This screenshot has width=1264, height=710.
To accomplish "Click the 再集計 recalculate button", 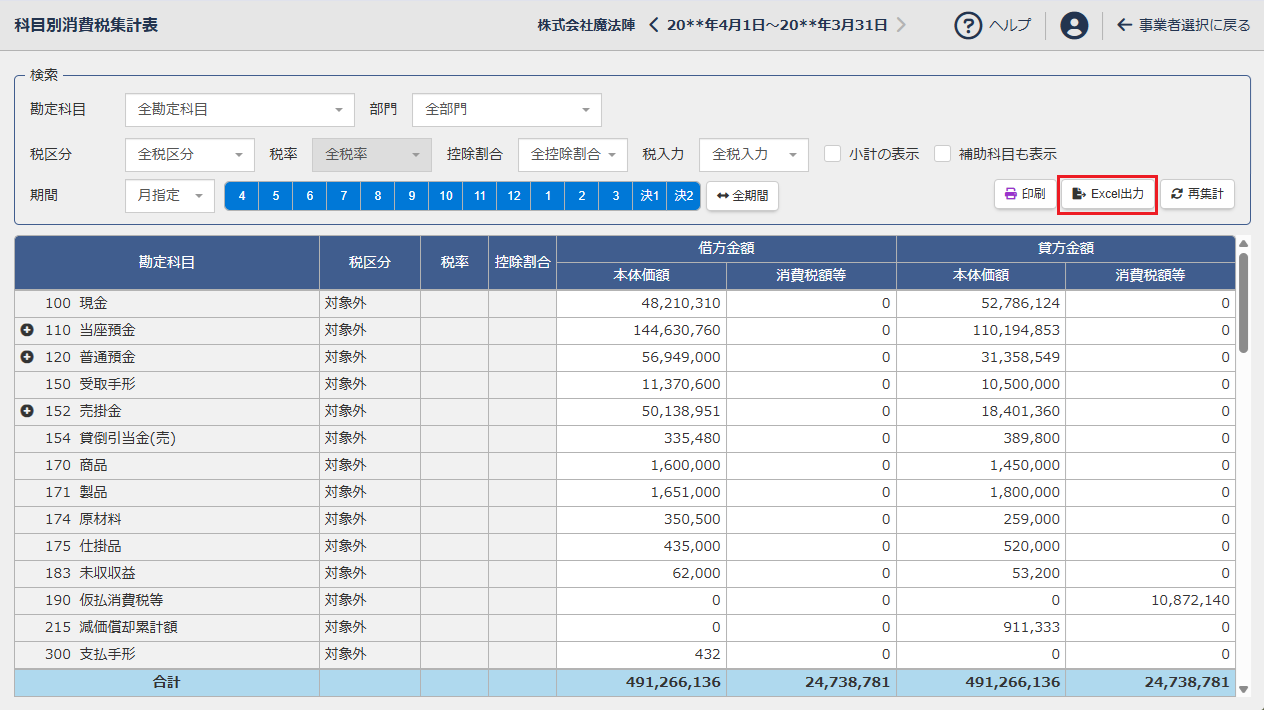I will coord(1197,194).
